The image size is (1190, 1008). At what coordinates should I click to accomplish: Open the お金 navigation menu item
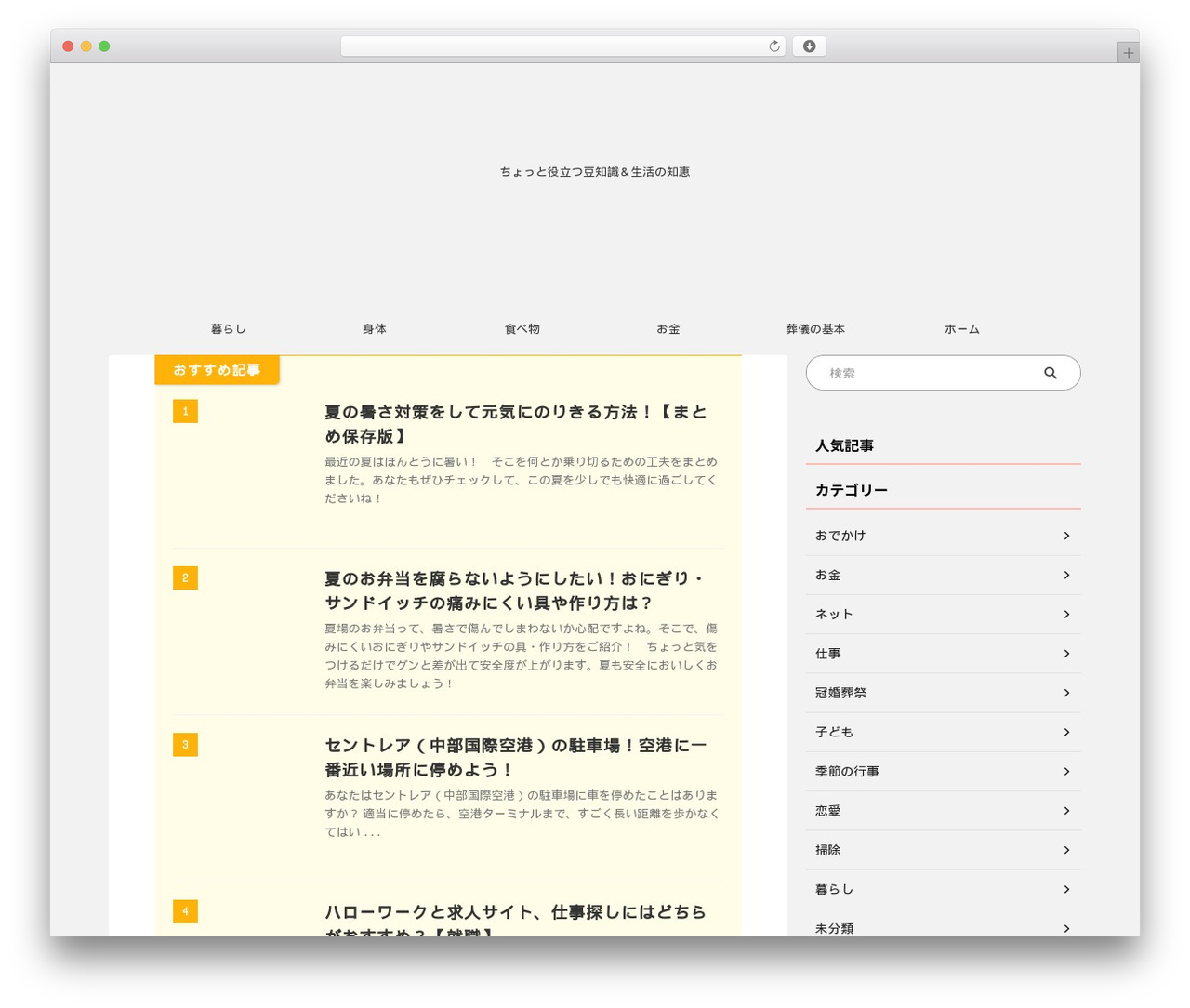(668, 329)
